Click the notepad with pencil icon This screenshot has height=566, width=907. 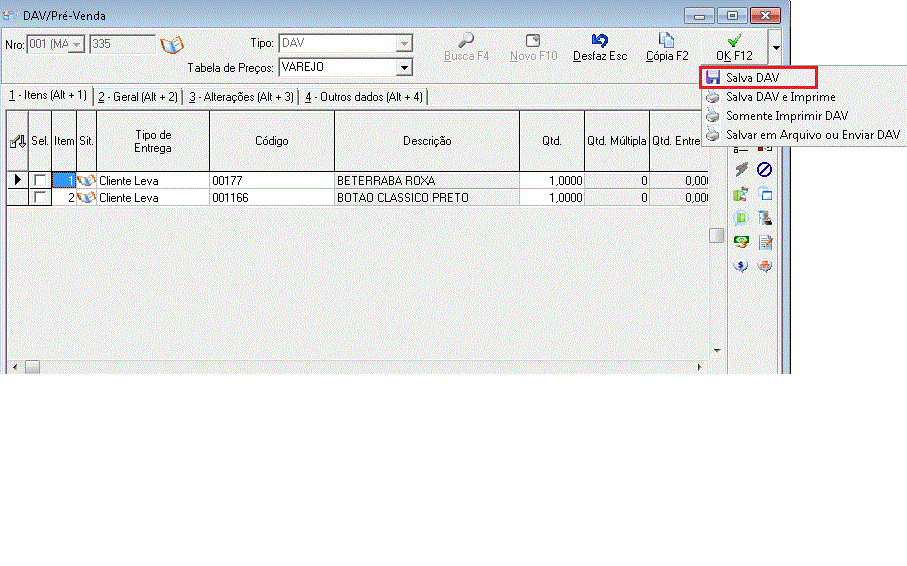(765, 242)
